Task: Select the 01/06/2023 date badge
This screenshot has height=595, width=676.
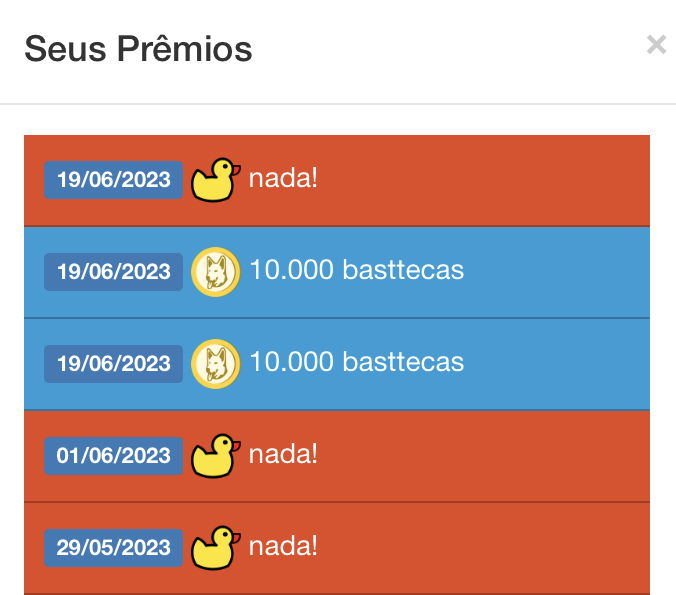Action: pos(113,456)
